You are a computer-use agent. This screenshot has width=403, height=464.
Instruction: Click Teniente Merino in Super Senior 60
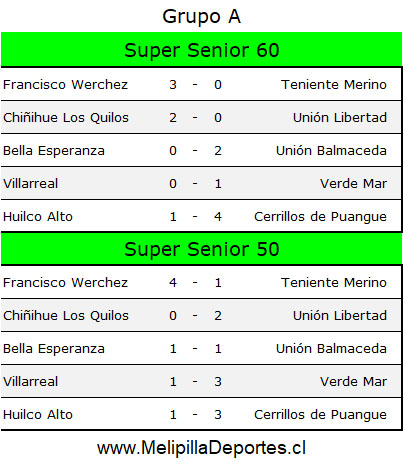point(334,85)
